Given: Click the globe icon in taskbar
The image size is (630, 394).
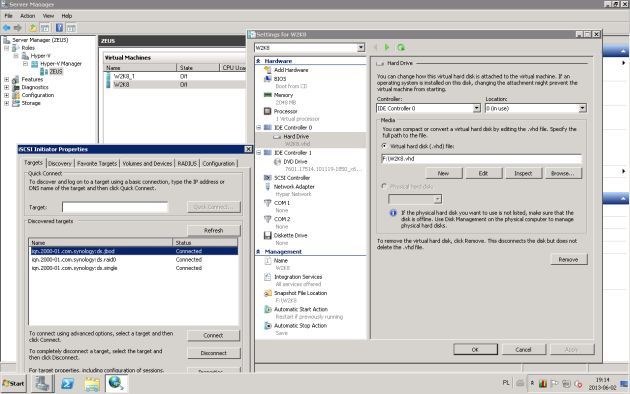Looking at the screenshot, I should tap(116, 383).
